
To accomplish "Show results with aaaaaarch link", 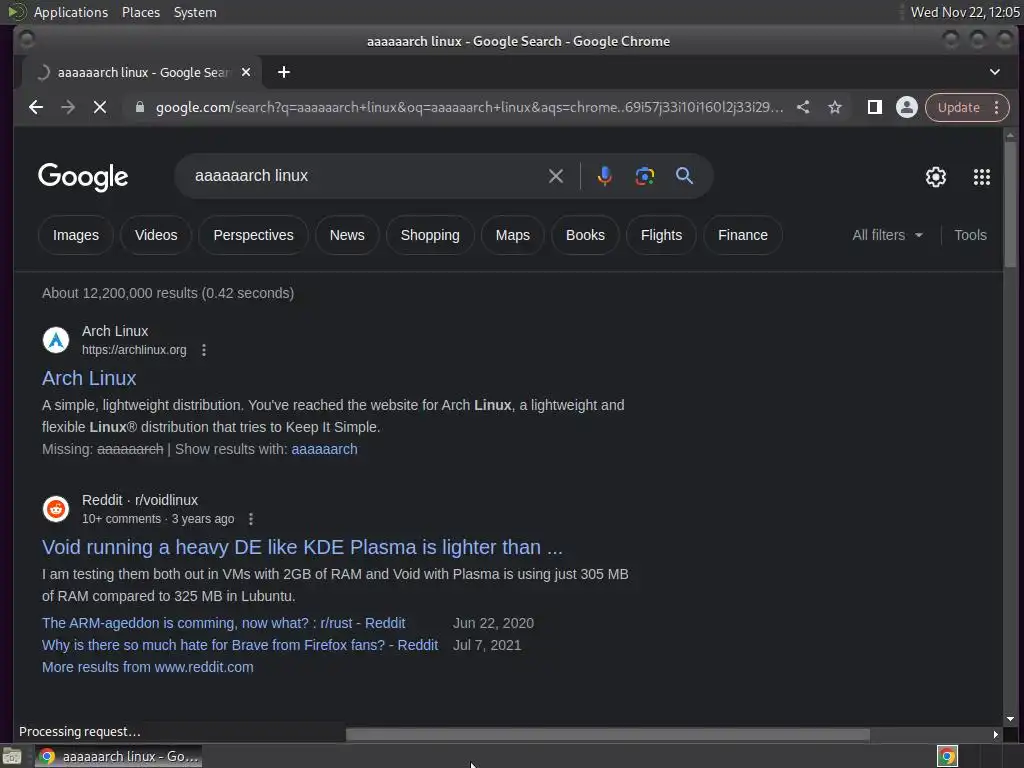I will click(x=324, y=449).
